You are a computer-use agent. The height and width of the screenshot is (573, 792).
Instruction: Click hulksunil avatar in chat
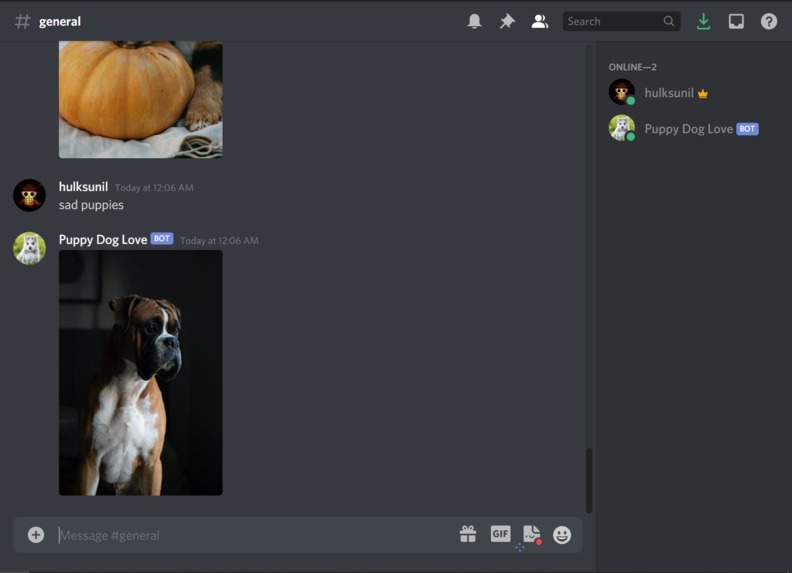29,195
